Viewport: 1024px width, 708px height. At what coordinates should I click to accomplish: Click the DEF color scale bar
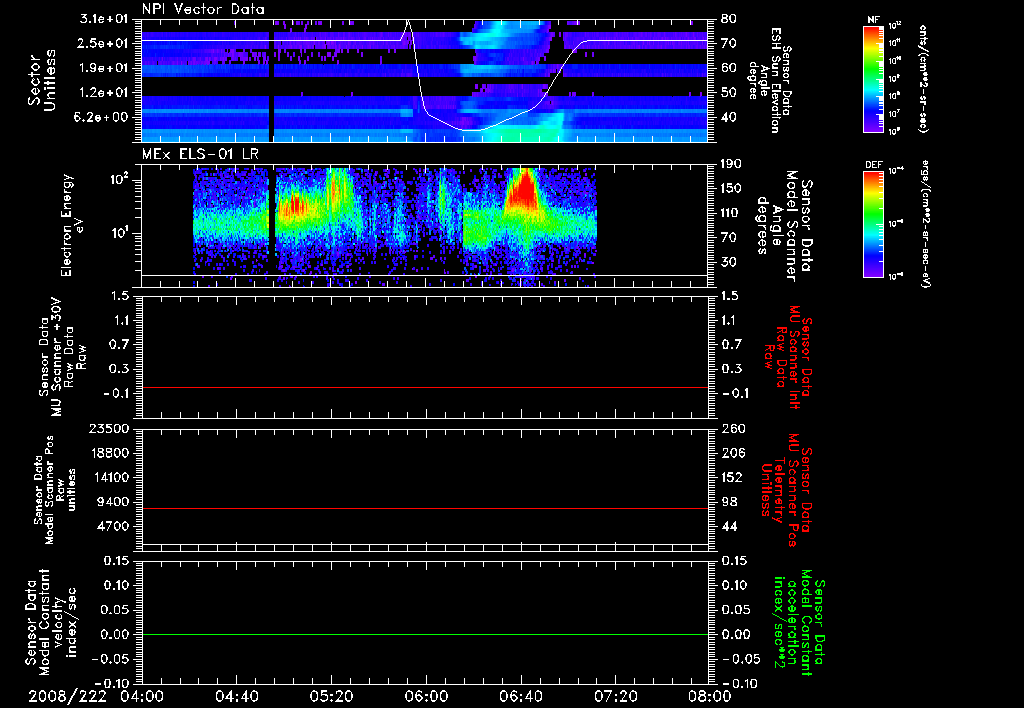pyautogui.click(x=873, y=224)
